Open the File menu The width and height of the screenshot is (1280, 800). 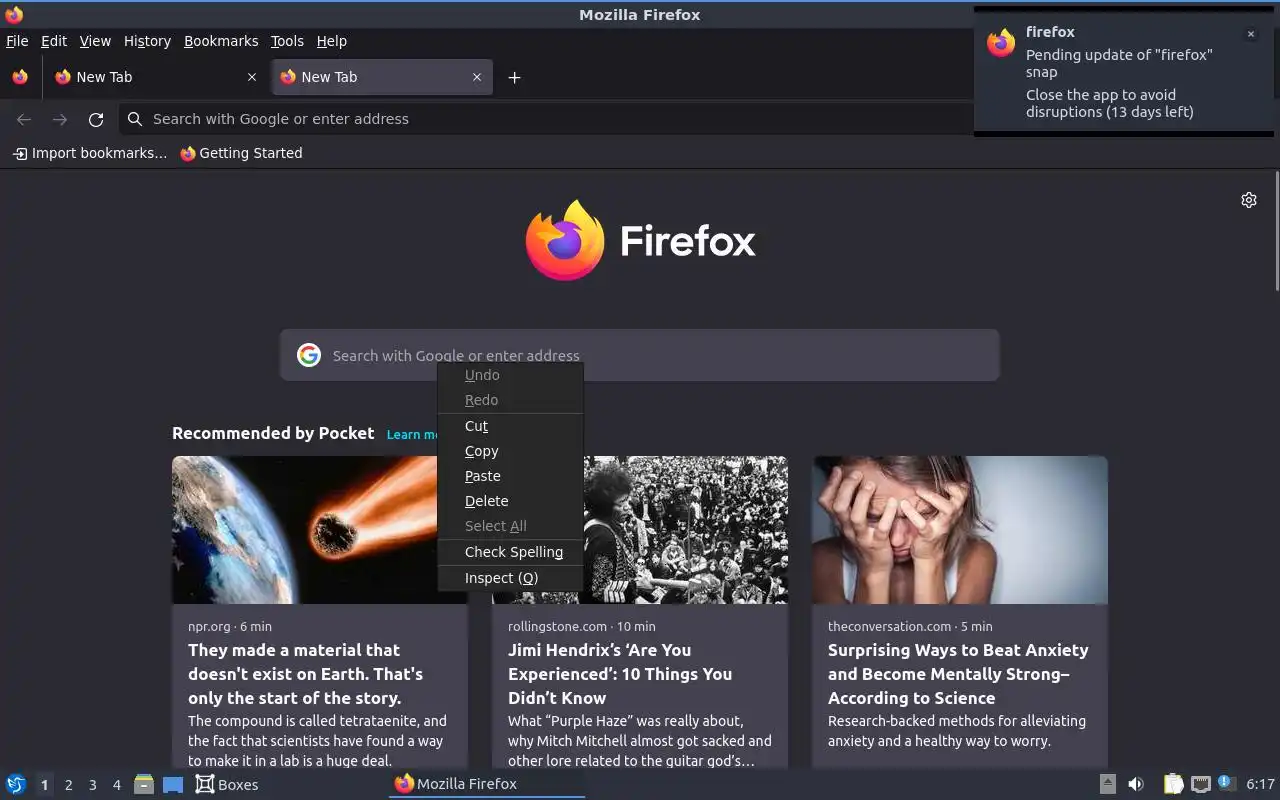pyautogui.click(x=17, y=41)
